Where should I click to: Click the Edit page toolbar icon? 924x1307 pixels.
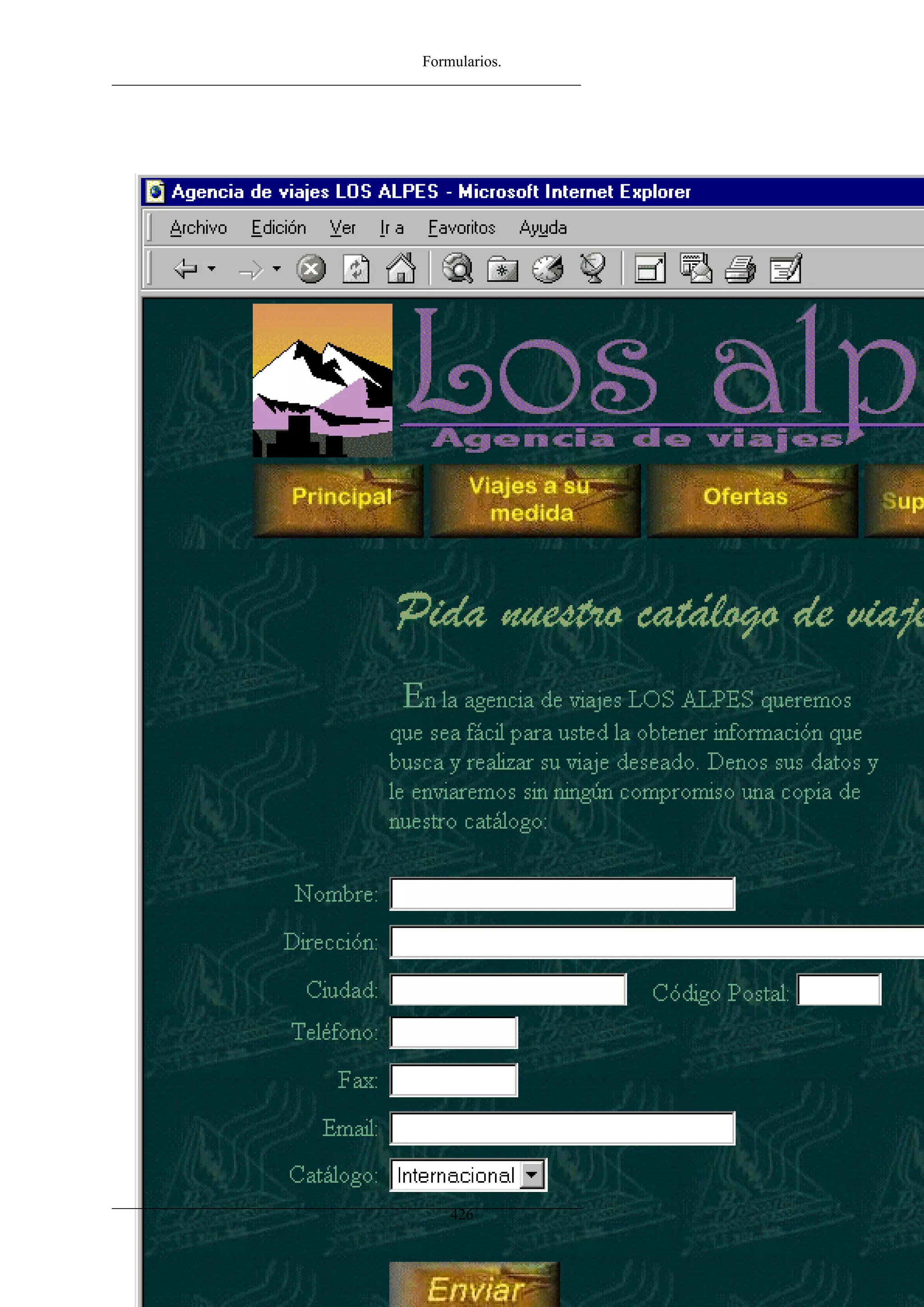point(786,268)
